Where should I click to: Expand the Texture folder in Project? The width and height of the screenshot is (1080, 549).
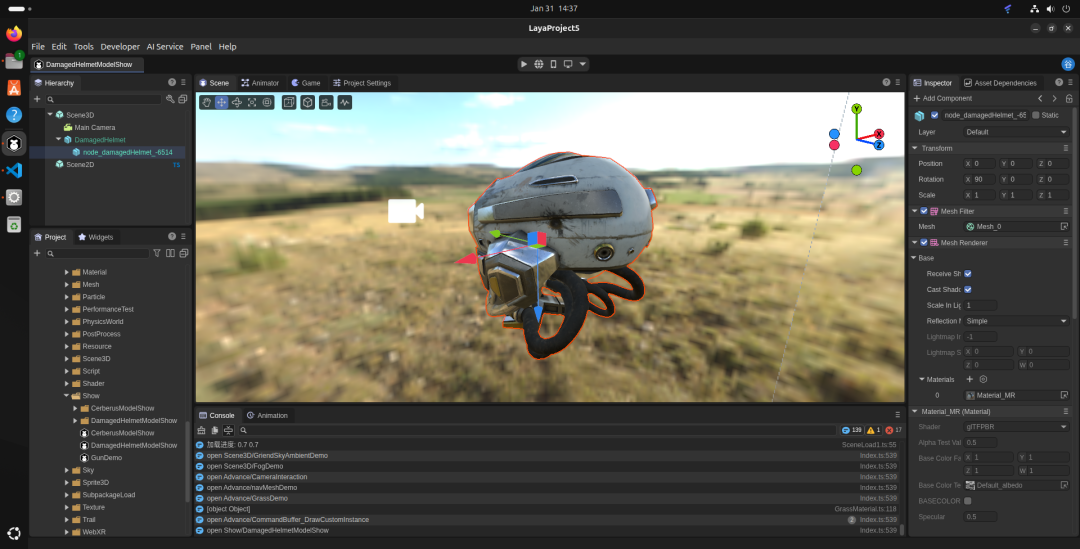67,508
